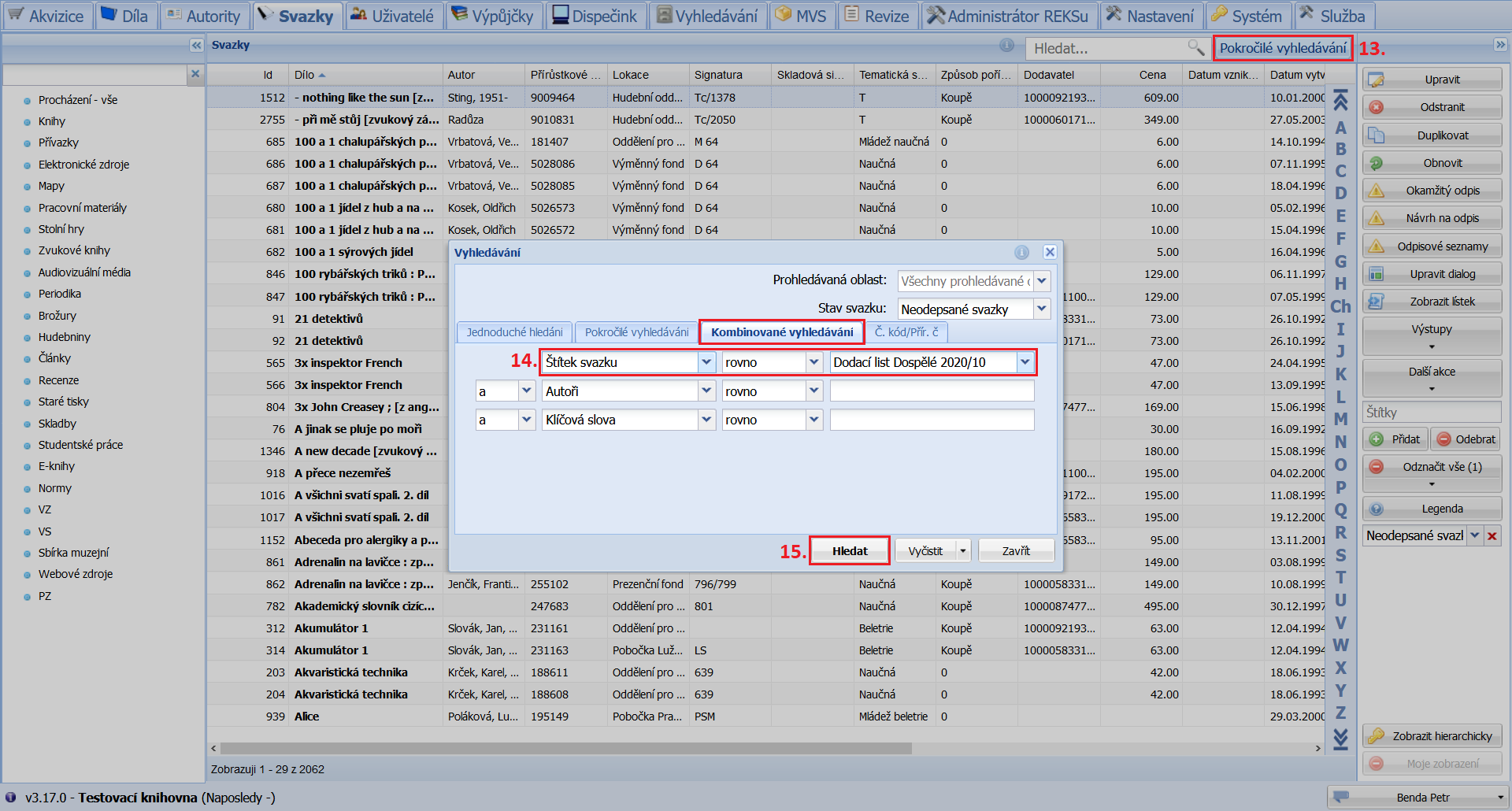Open the Vyčistit split-button arrow
The width and height of the screenshot is (1512, 811).
click(963, 551)
